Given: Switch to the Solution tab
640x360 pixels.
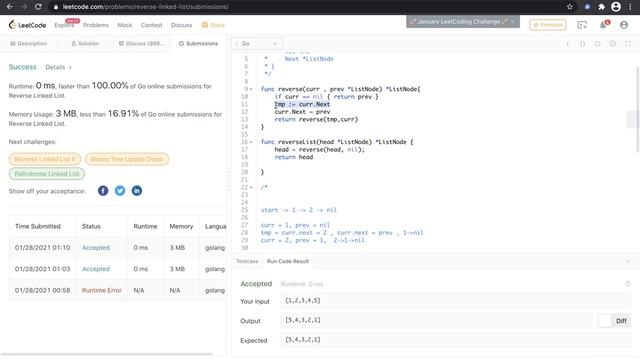Looking at the screenshot, I should tap(85, 44).
